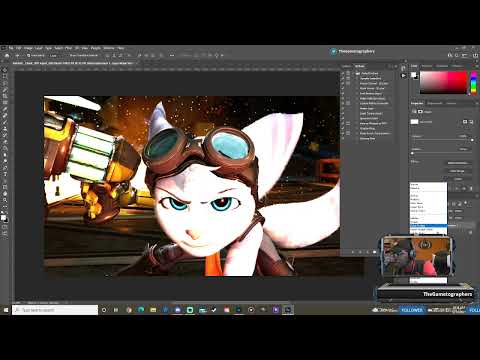Select the Custom RGB to Grayscale action
The width and height of the screenshot is (480, 360).
pos(374,103)
